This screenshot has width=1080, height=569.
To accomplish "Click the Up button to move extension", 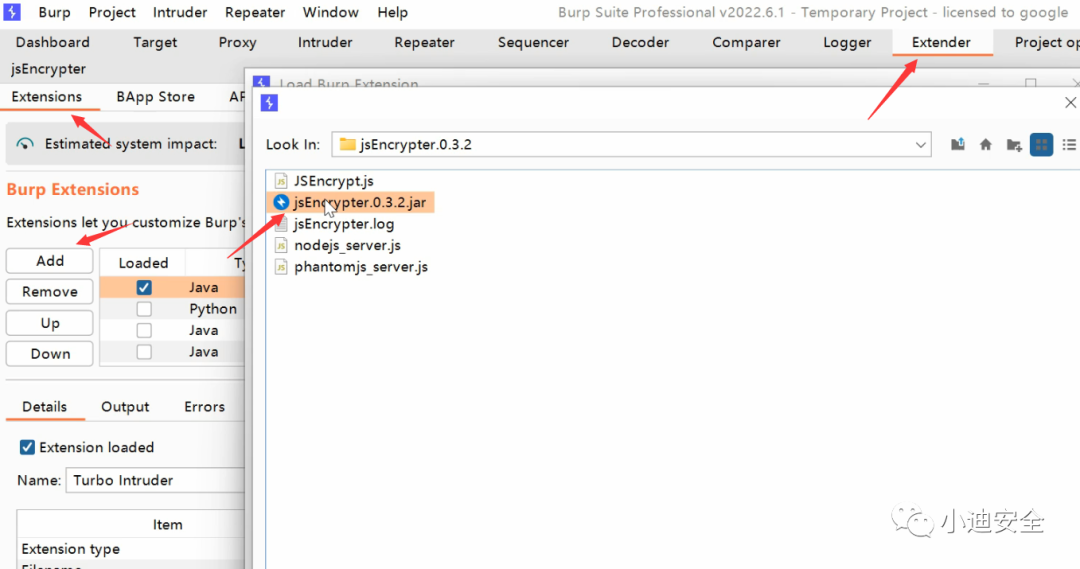I will coord(50,322).
